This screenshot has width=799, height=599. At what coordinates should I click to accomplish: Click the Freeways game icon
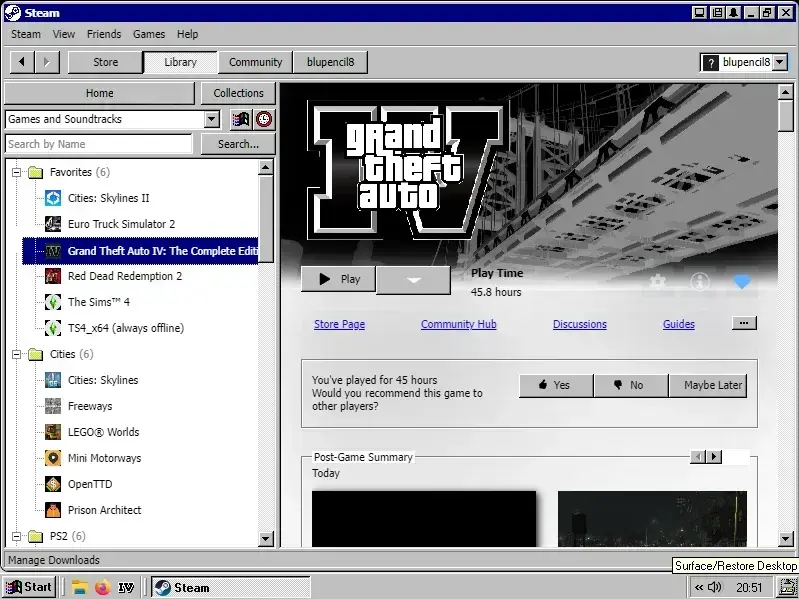tap(53, 405)
